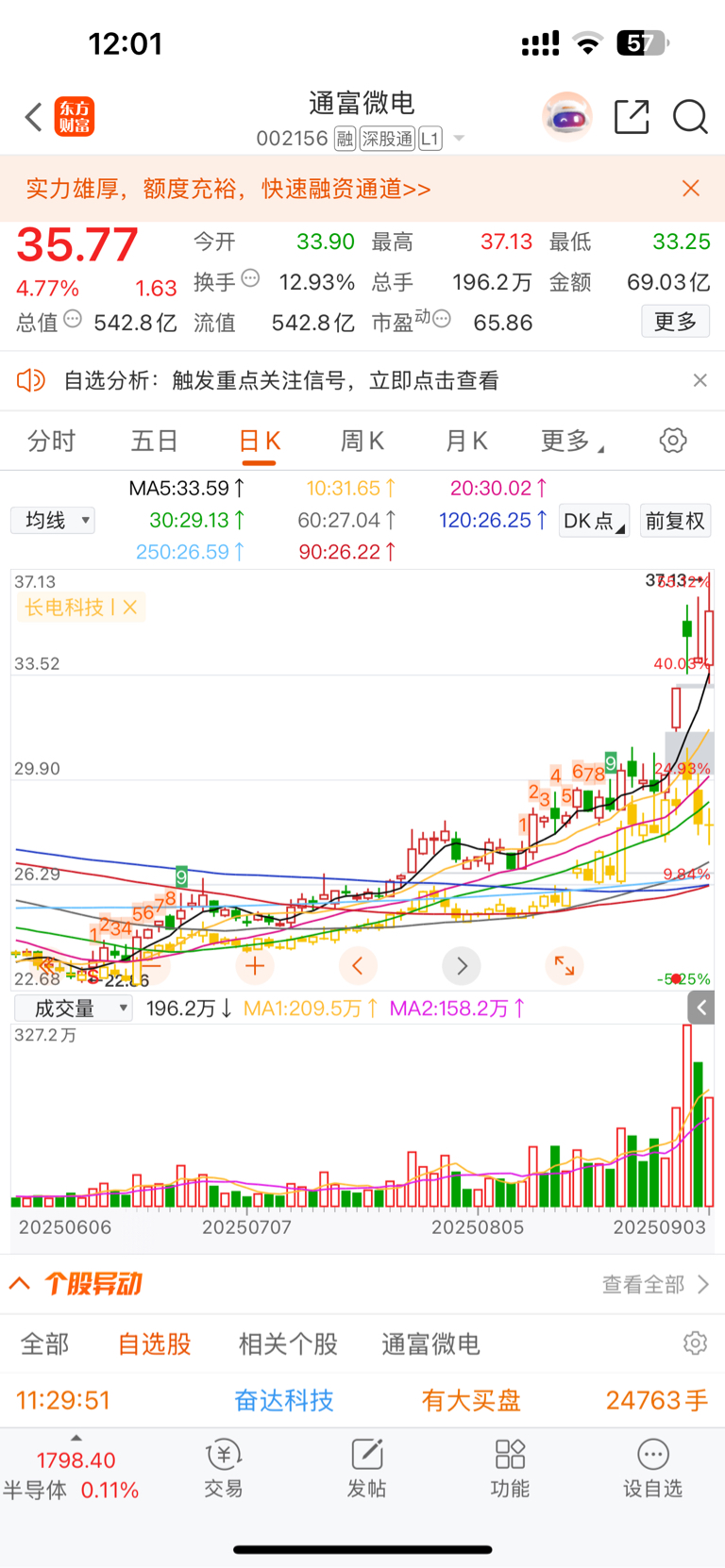
Task: Collapse the 个股异动 section
Action: (x=20, y=1283)
